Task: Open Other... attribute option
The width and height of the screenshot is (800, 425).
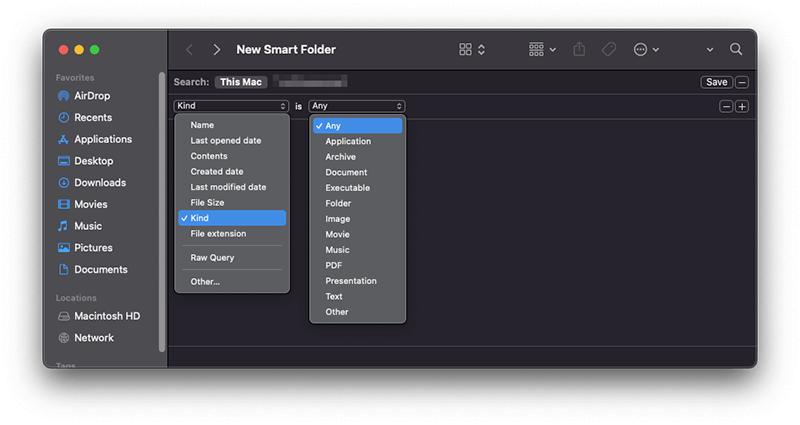Action: [232, 282]
